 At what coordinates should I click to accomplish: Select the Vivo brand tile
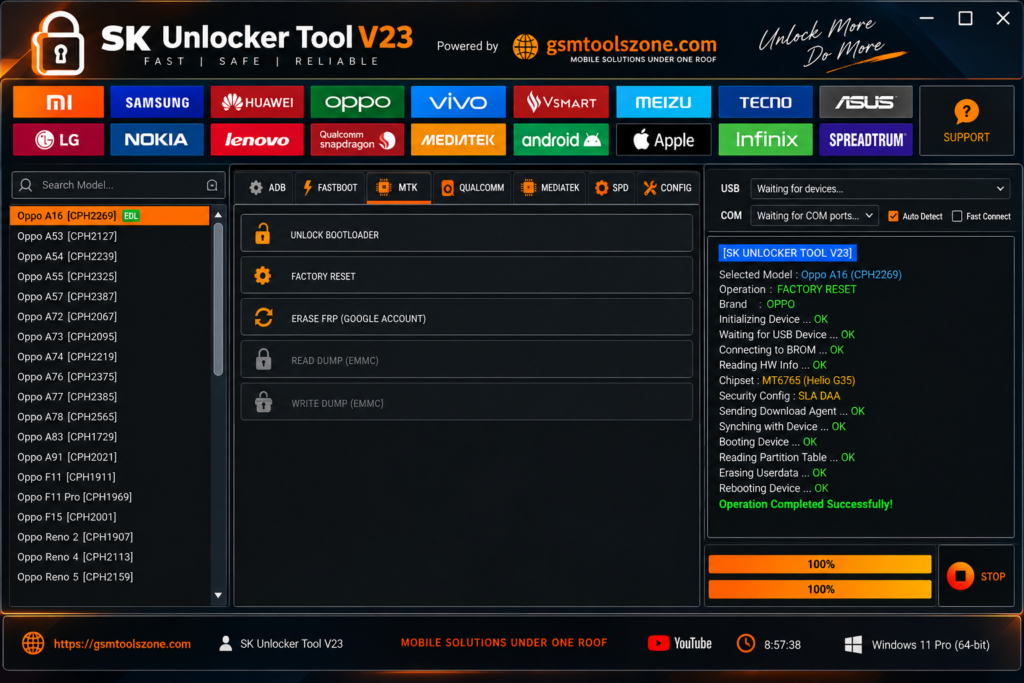pos(458,102)
